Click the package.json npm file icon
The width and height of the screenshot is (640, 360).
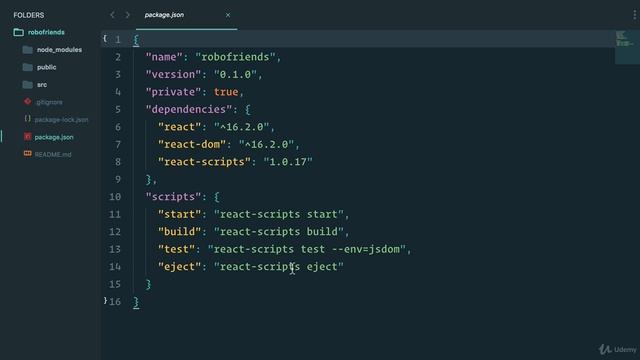point(27,137)
